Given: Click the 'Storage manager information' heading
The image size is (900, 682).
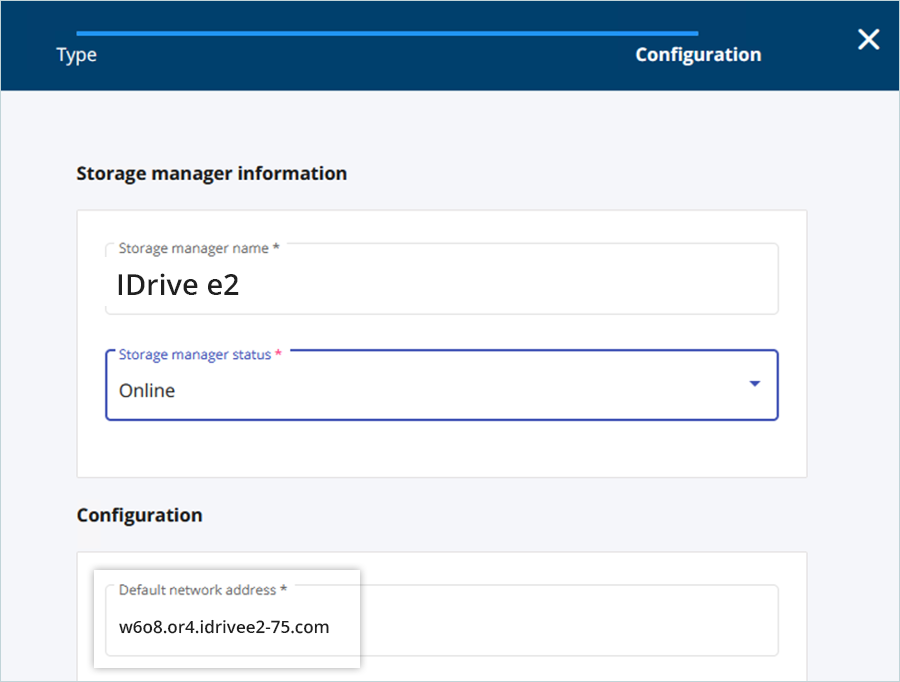Looking at the screenshot, I should (211, 173).
